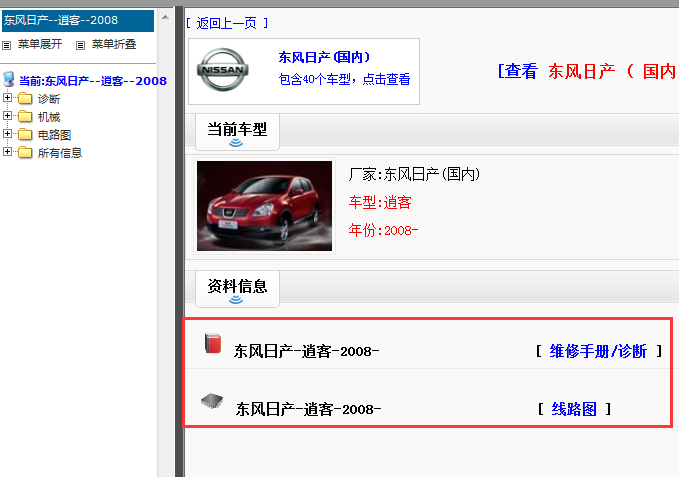This screenshot has width=679, height=477.
Task: Go back via 返回上一页 link
Action: (227, 23)
